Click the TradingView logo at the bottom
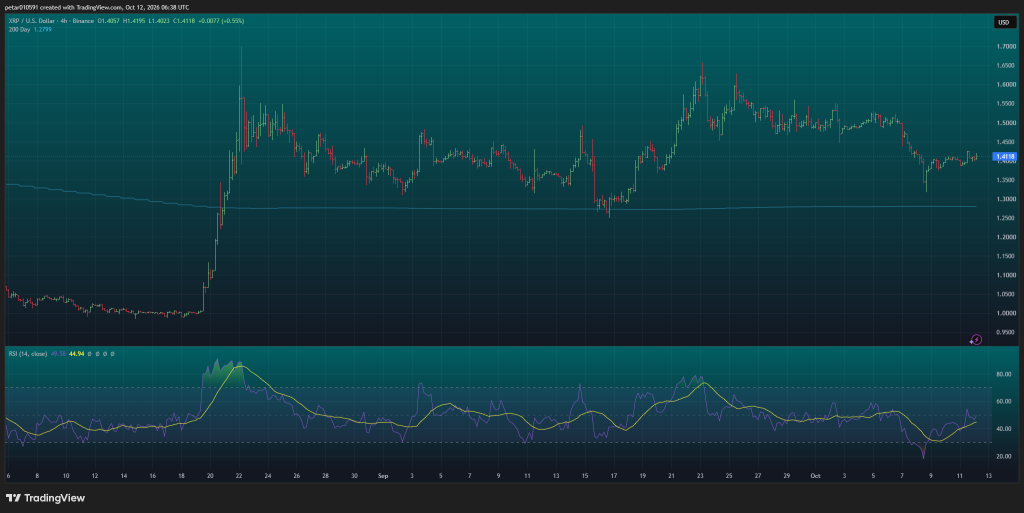The image size is (1024, 513). (x=46, y=498)
